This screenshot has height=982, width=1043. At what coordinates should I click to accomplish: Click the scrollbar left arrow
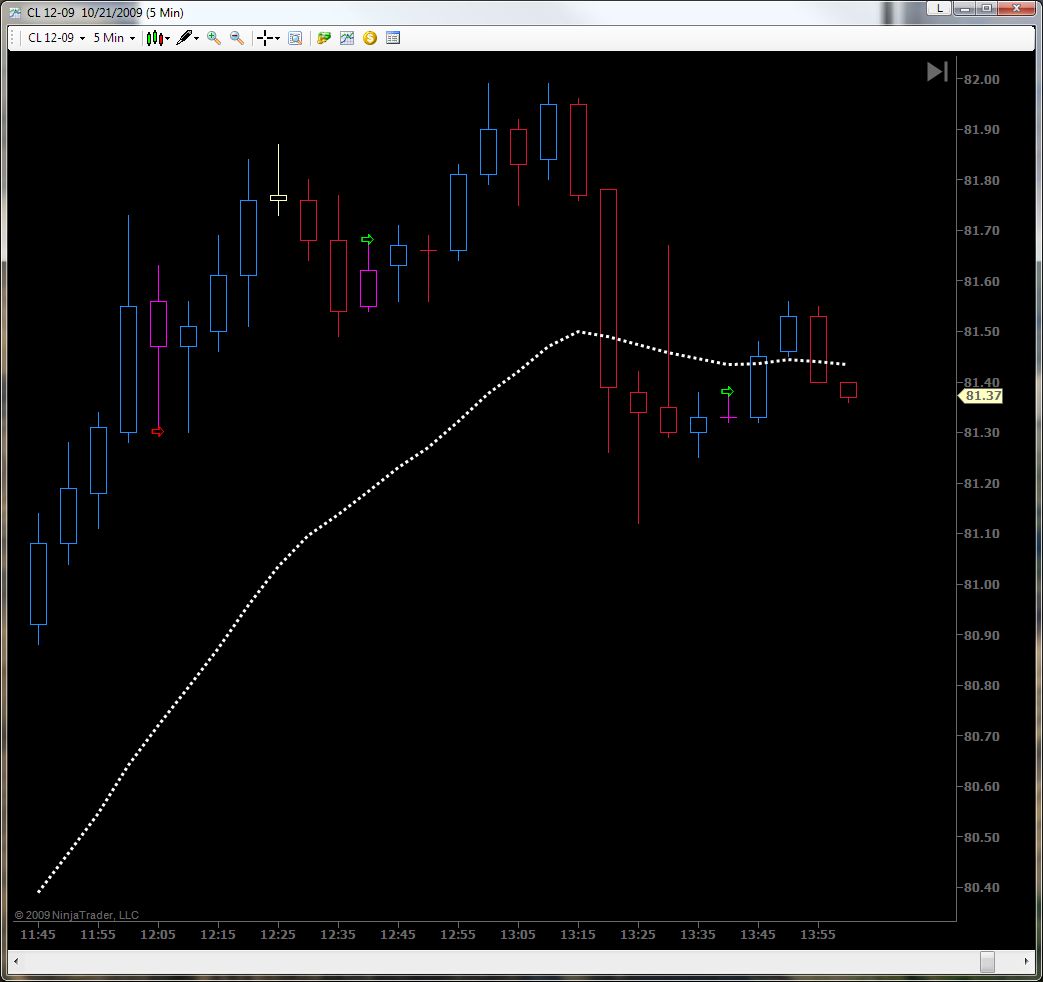pos(16,961)
